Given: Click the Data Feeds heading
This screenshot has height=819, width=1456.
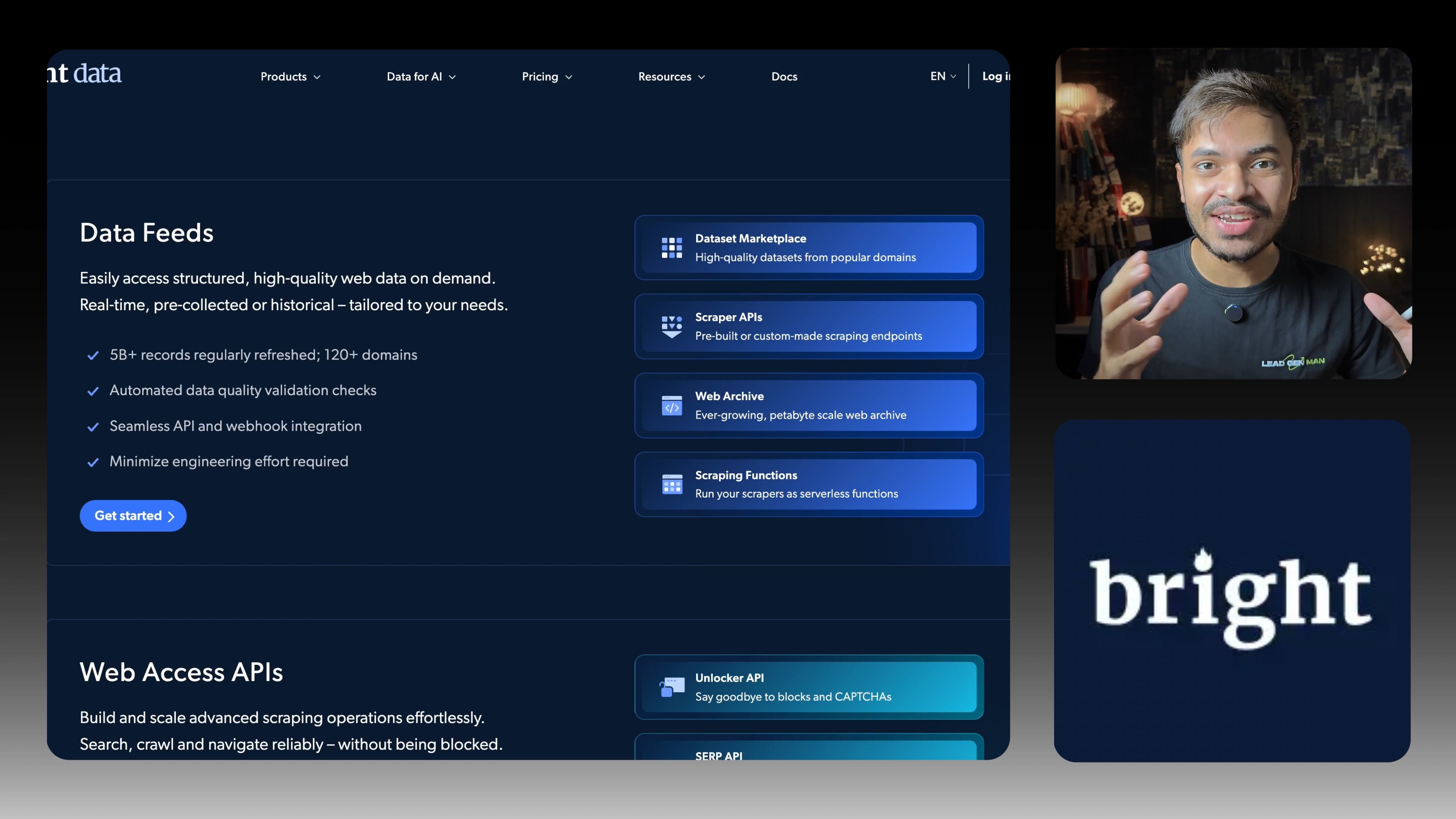Looking at the screenshot, I should (146, 232).
